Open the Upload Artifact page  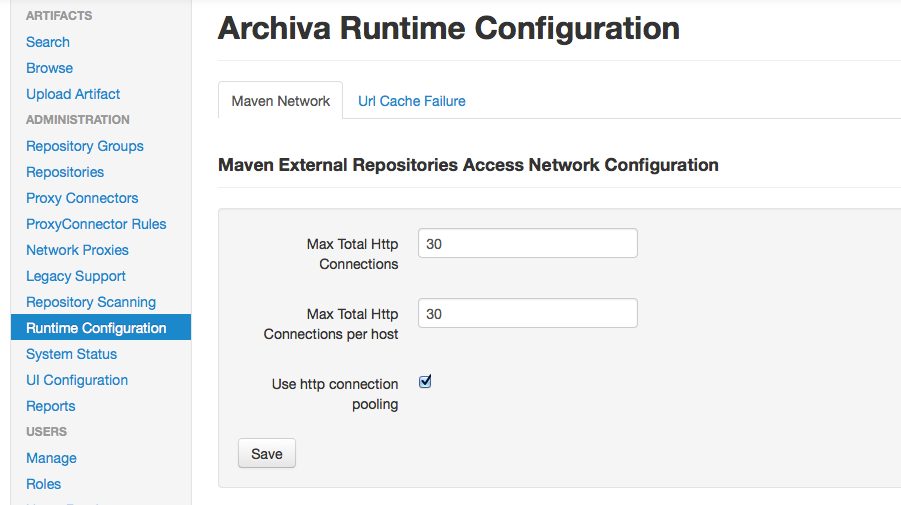[73, 94]
